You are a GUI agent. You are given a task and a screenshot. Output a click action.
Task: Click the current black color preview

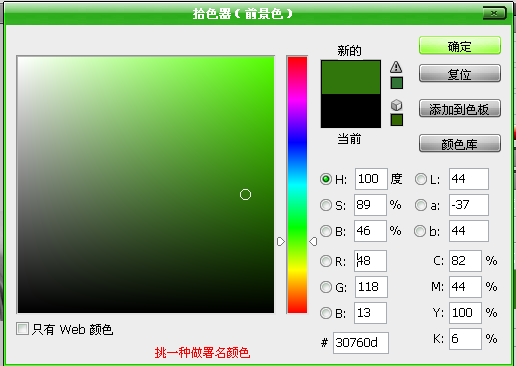pos(351,111)
